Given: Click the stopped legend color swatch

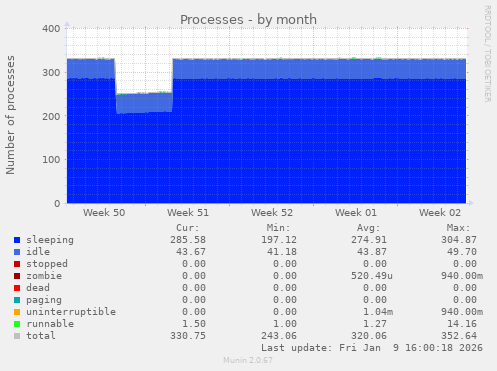Looking at the screenshot, I should click(17, 264).
